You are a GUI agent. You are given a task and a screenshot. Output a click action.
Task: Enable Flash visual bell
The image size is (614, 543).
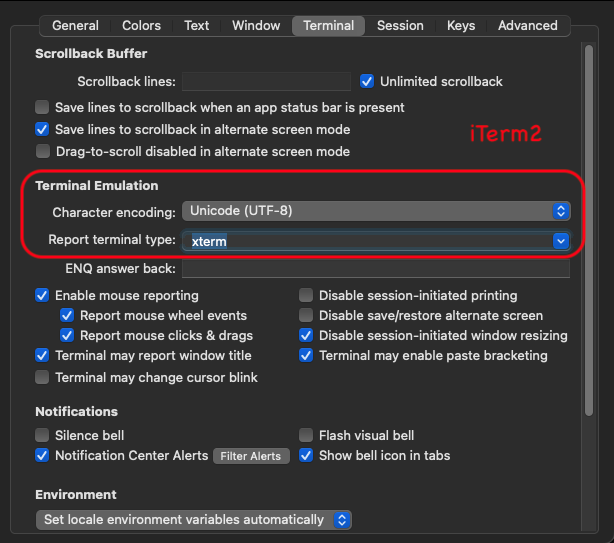pos(306,435)
